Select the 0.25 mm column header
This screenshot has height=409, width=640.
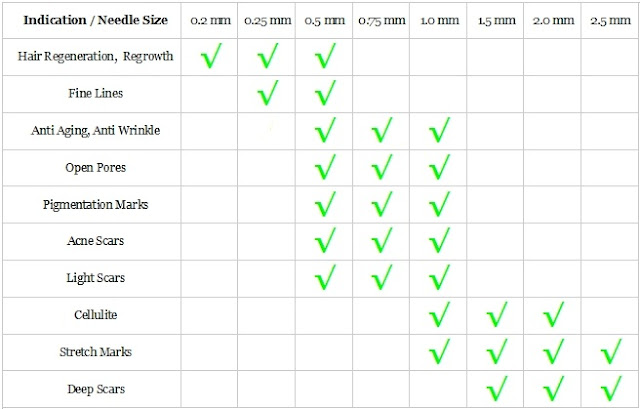tap(267, 20)
